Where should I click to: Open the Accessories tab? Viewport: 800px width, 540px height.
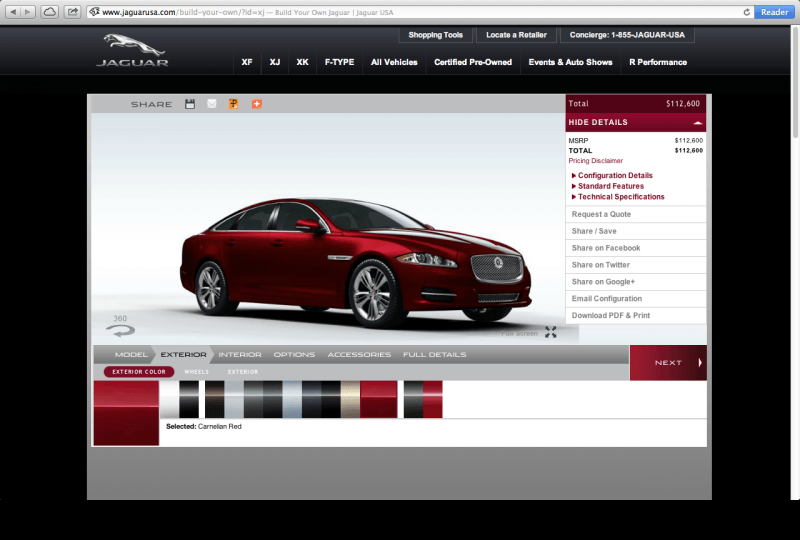[359, 354]
